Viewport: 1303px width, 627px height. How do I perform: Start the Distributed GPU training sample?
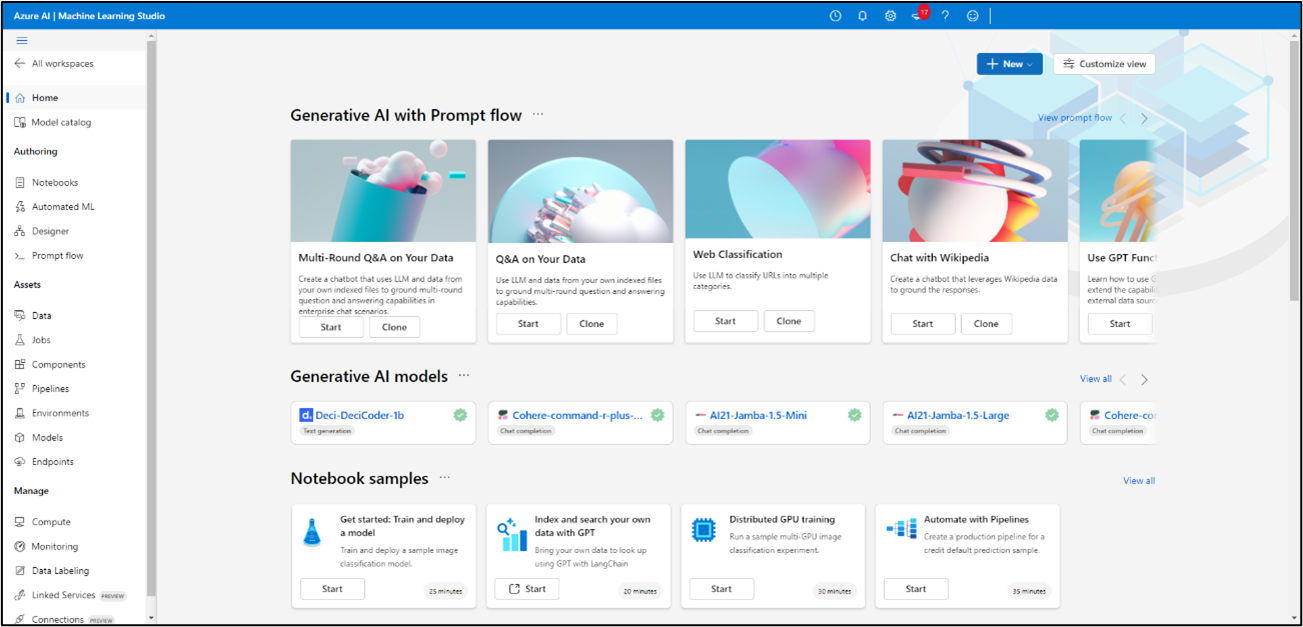721,589
